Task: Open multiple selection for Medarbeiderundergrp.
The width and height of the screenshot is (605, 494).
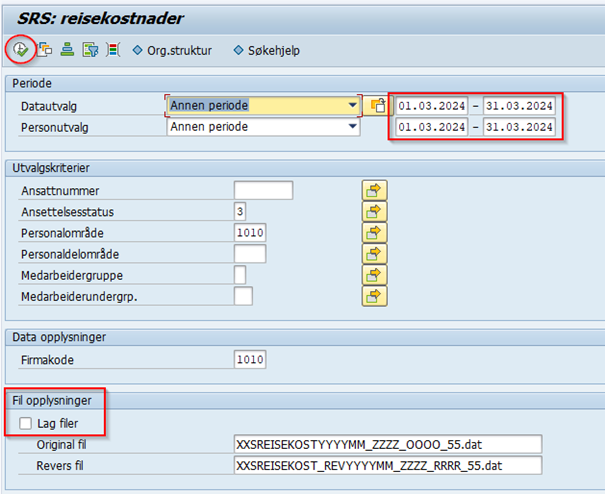Action: (x=374, y=296)
